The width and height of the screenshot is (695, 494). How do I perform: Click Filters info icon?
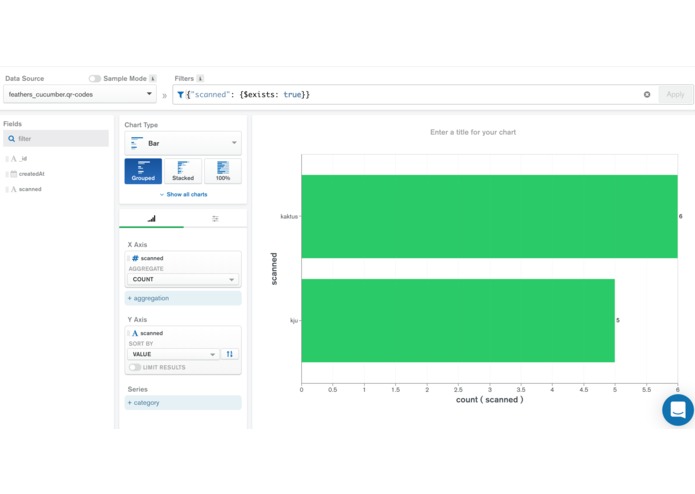[200, 78]
